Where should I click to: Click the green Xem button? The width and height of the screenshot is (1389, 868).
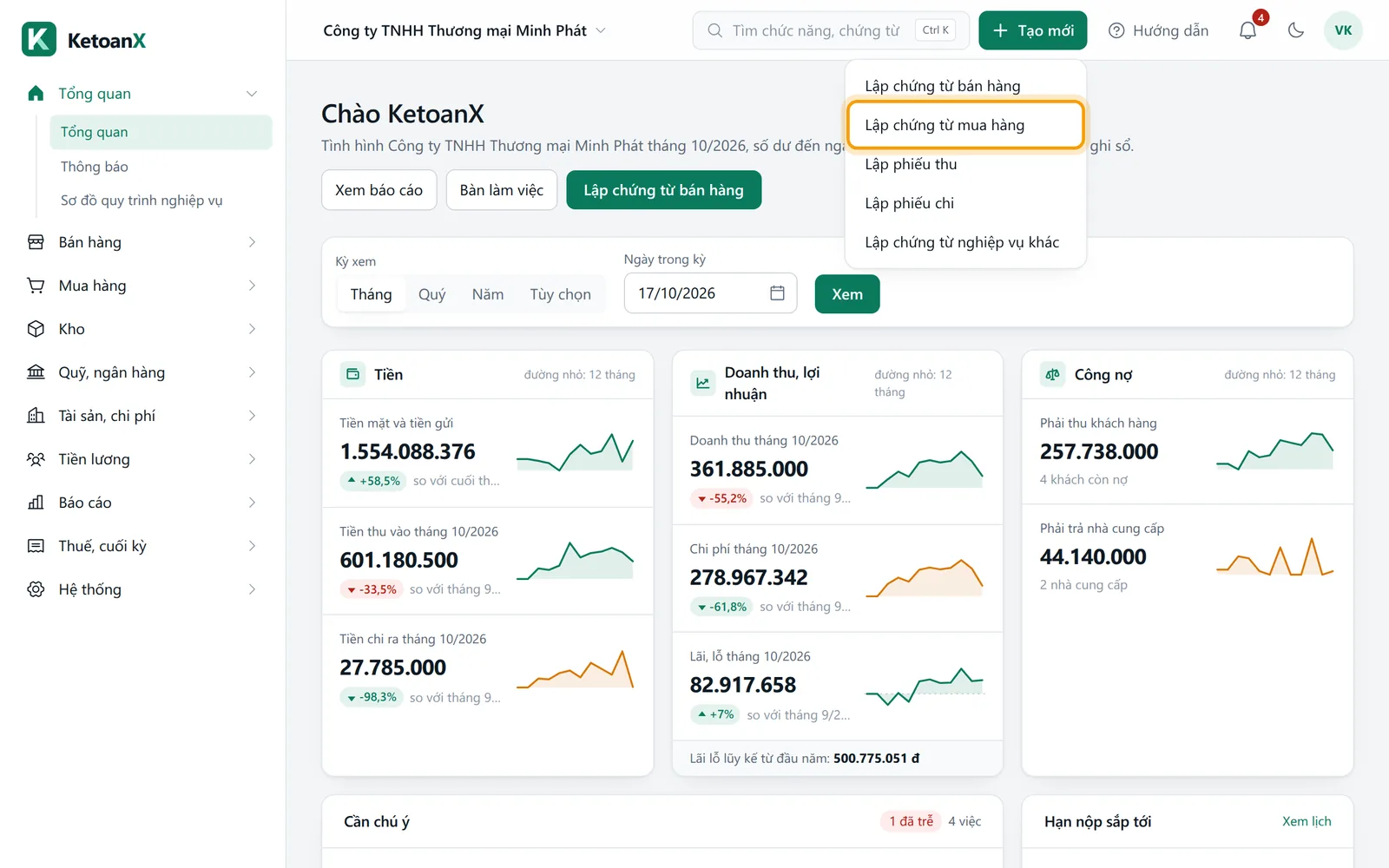tap(847, 294)
